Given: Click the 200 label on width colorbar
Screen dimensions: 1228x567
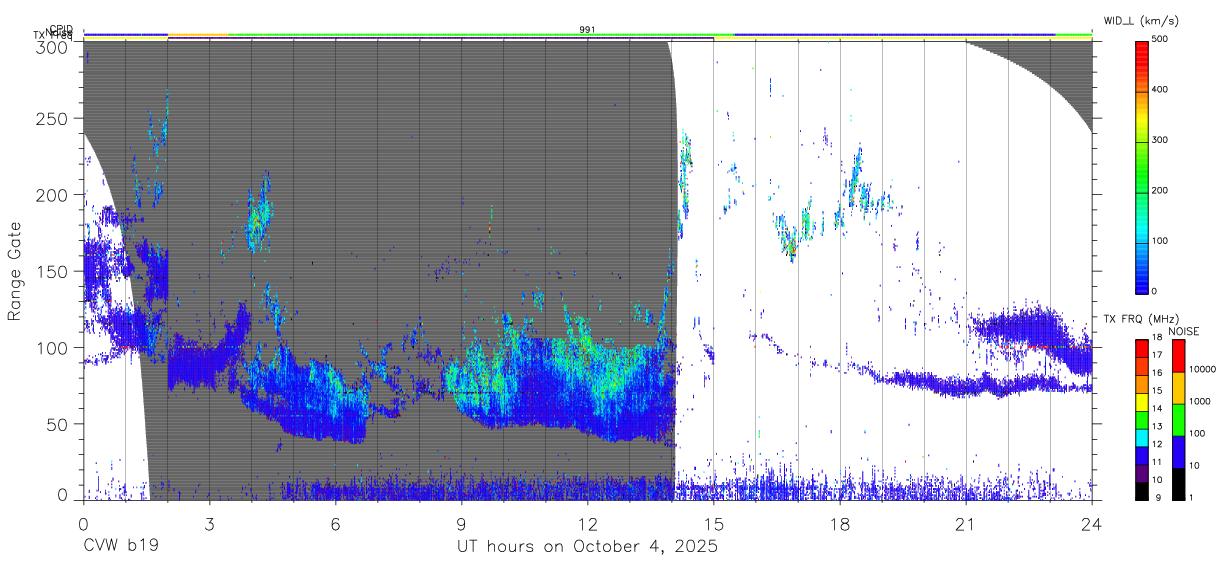Looking at the screenshot, I should (1160, 190).
